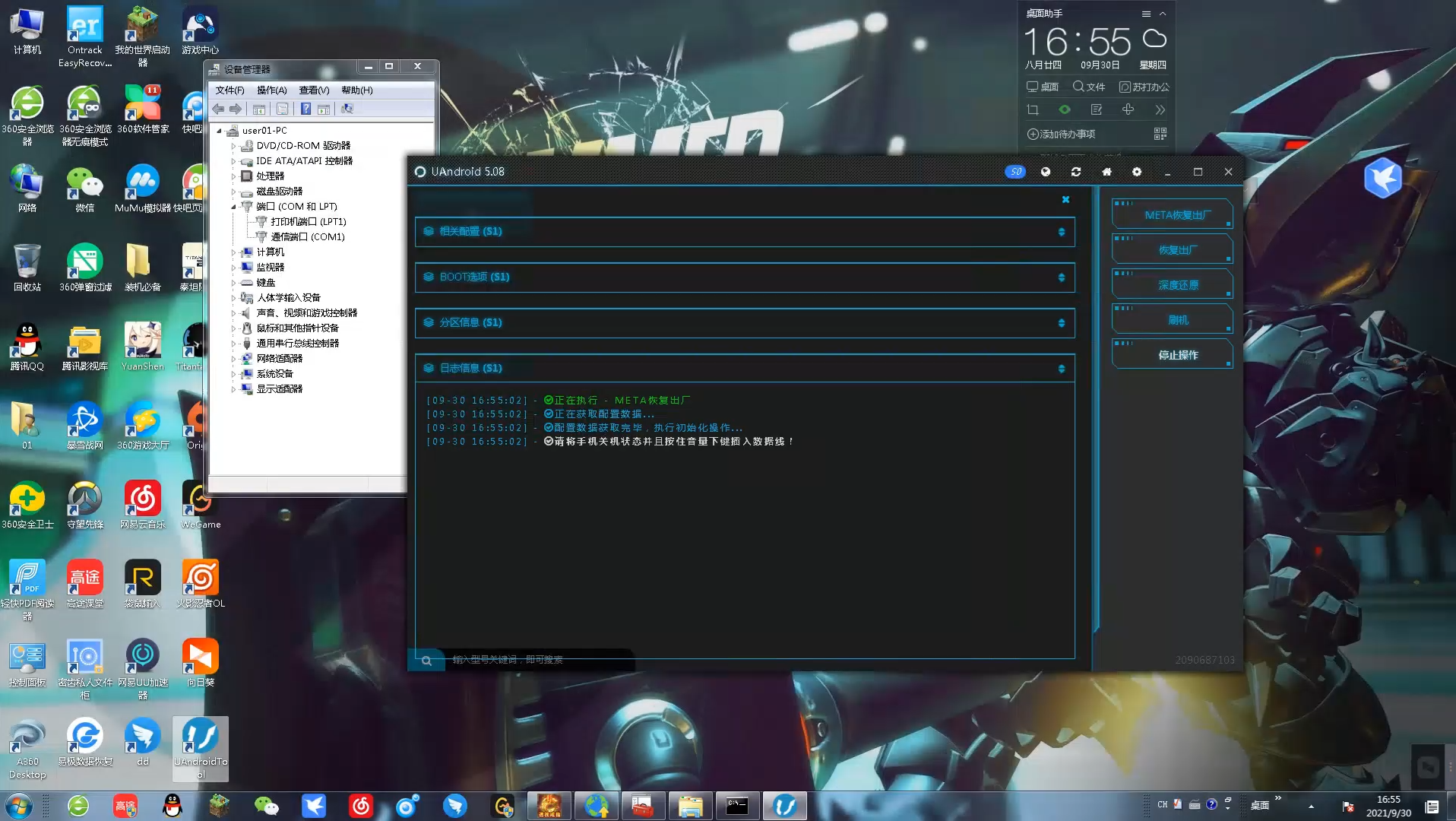The image size is (1456, 821).
Task: Collapse the user01-PC root node
Action: pos(220,131)
